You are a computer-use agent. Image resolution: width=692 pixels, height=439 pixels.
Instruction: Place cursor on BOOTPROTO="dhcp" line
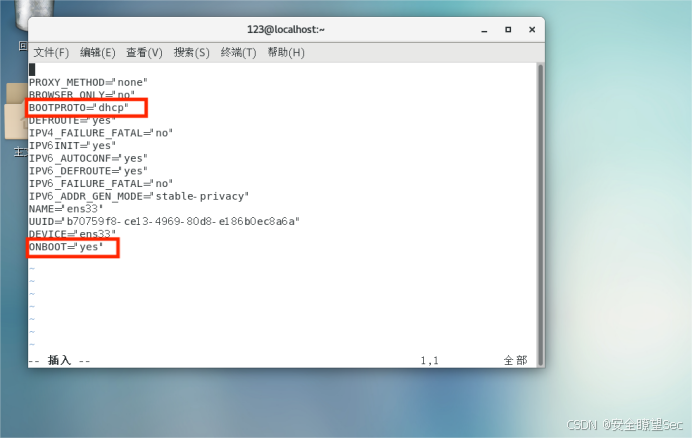pyautogui.click(x=79, y=108)
